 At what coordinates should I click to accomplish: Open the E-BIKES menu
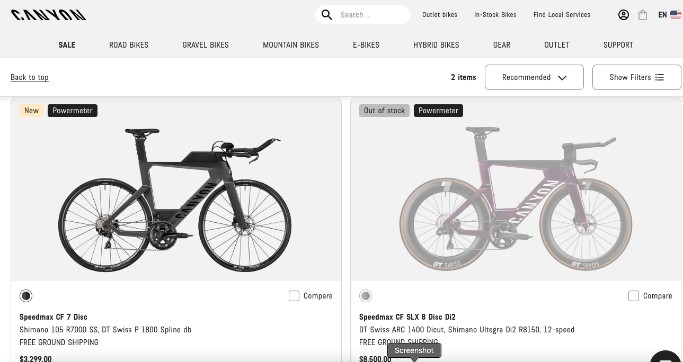tap(366, 45)
